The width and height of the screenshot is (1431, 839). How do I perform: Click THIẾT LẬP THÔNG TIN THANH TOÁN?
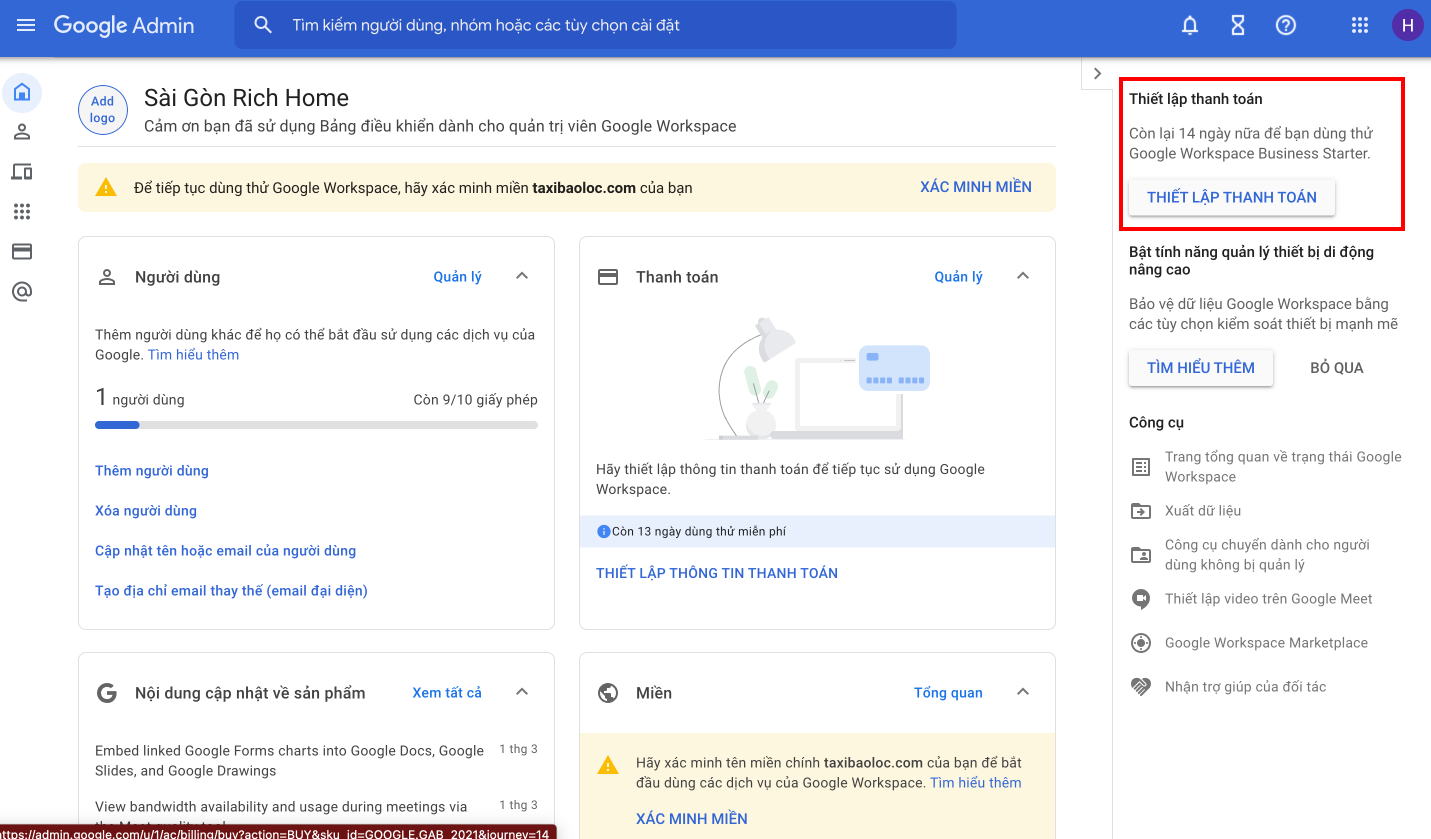(x=717, y=573)
